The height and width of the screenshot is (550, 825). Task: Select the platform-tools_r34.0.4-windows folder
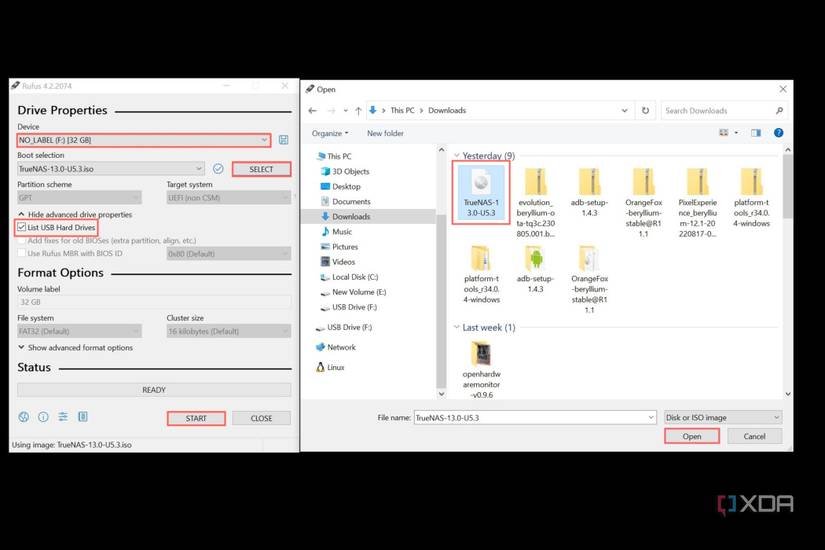point(481,274)
